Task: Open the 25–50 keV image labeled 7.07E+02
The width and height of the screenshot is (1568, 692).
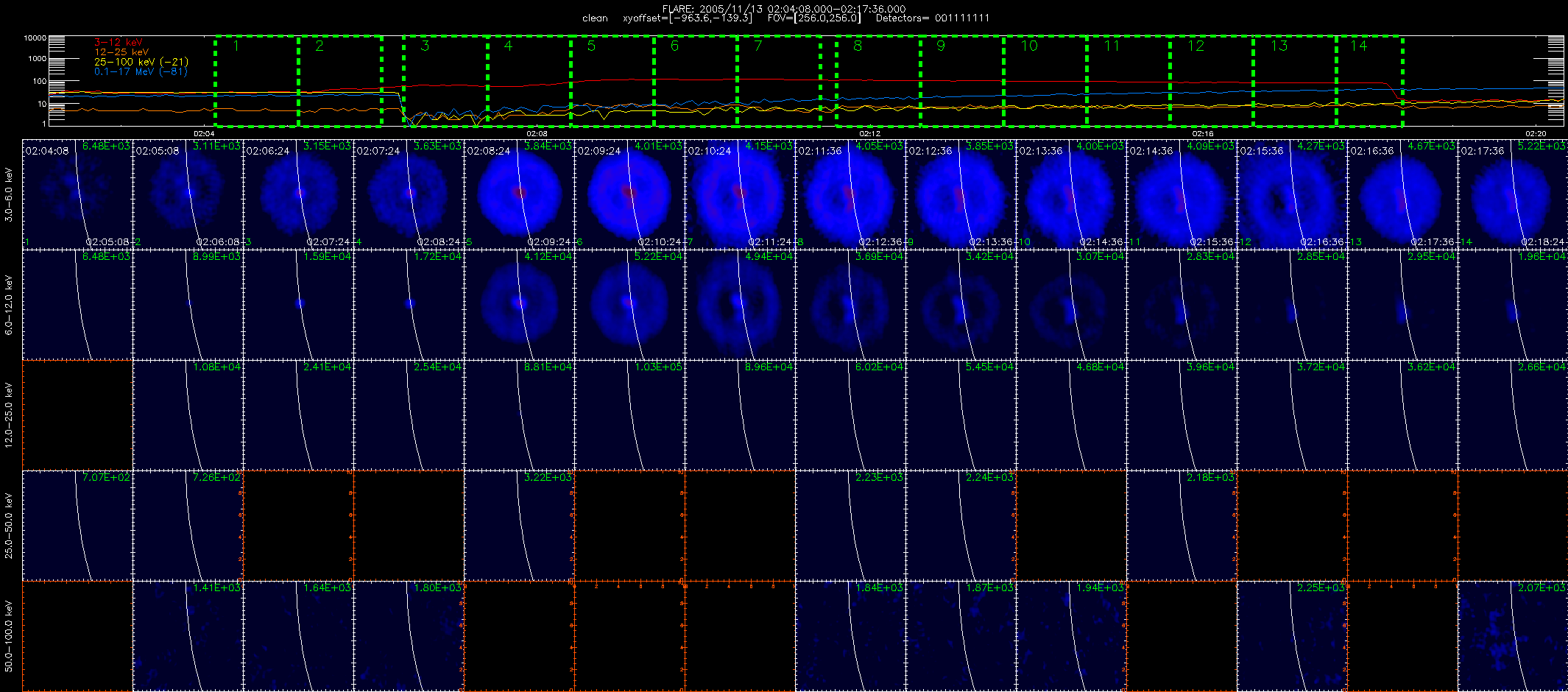Action: pos(77,525)
